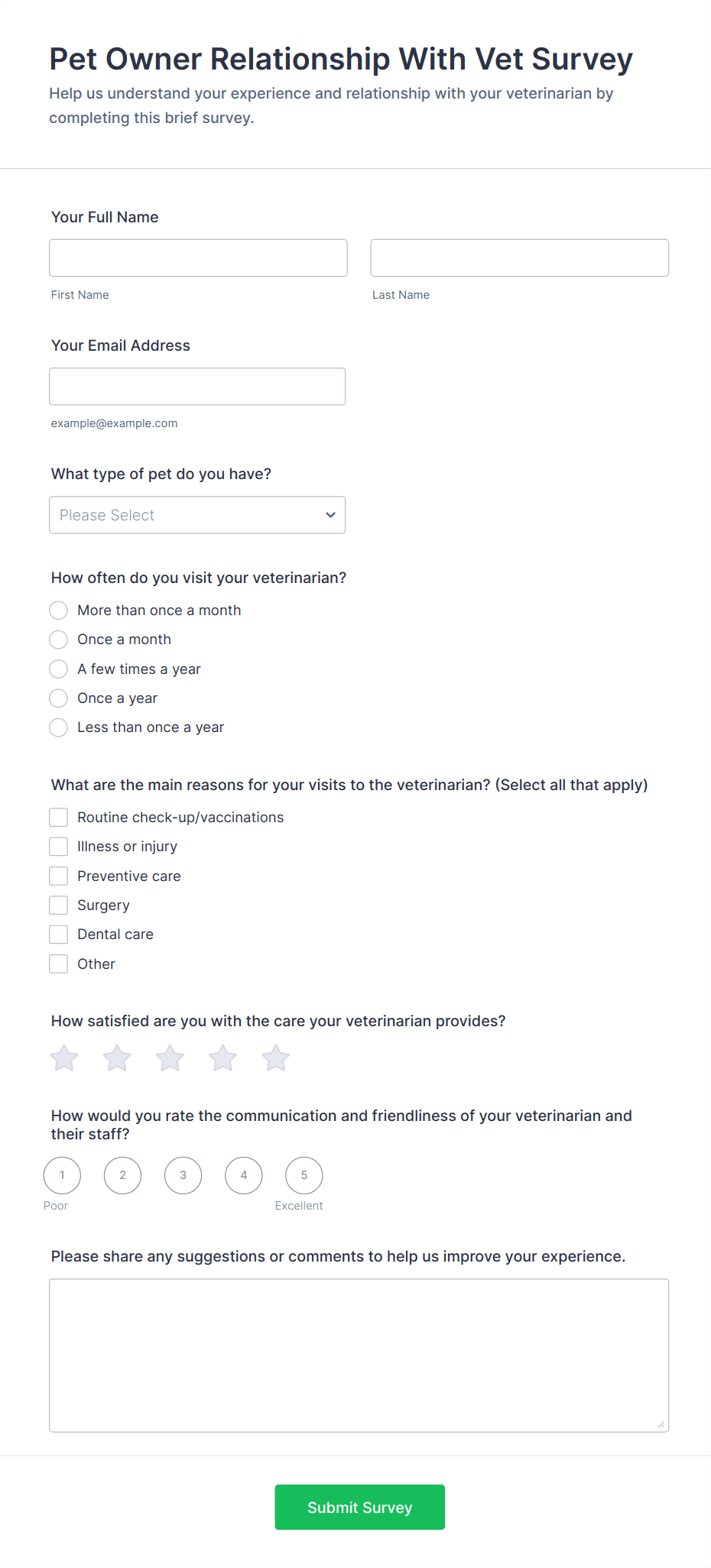Enable the 'Dental care' checkbox
Viewport: 711px width, 1568px height.
click(x=59, y=935)
